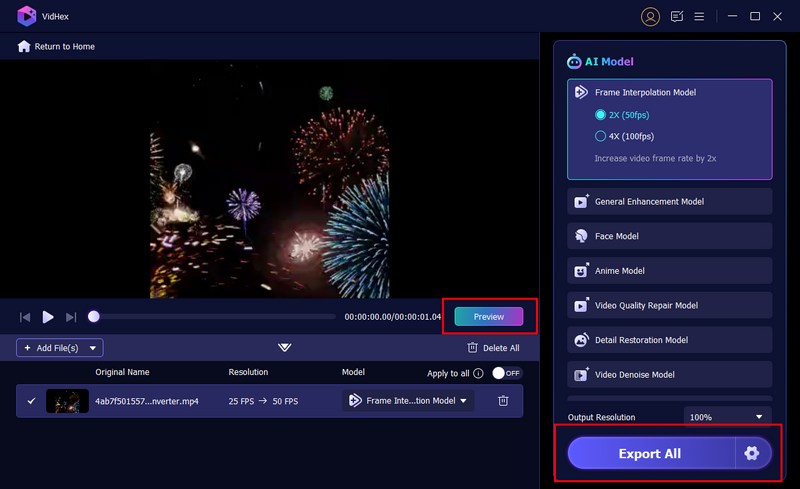800x489 pixels.
Task: Click the Return to Home link
Action: point(56,46)
